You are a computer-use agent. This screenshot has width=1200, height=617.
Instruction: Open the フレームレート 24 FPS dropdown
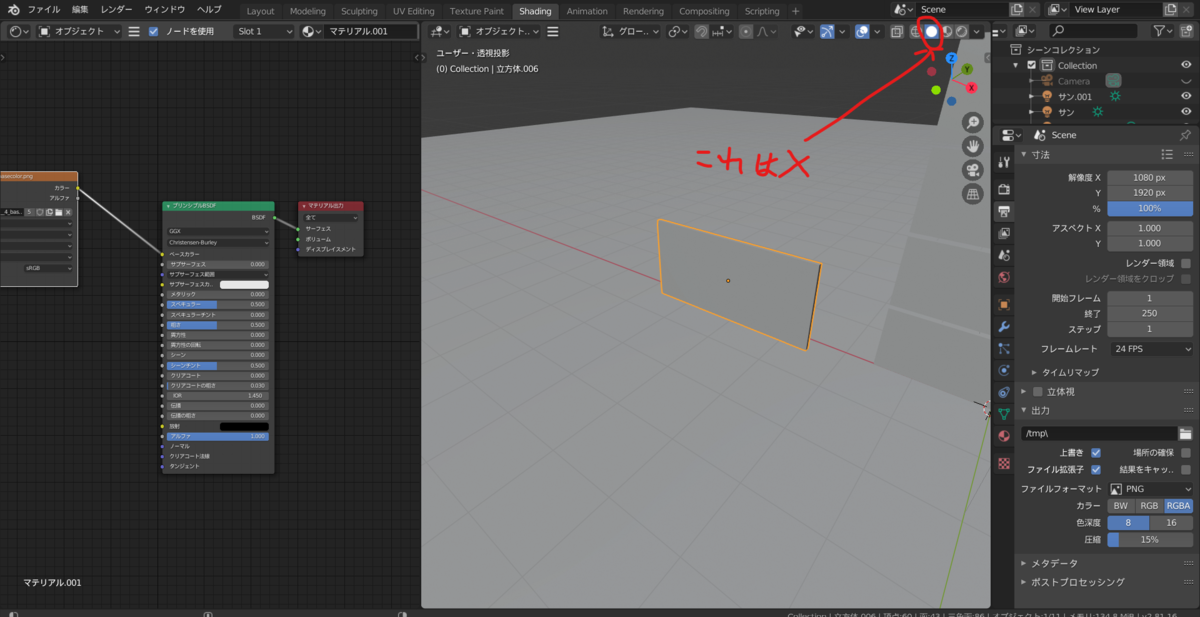[1150, 349]
